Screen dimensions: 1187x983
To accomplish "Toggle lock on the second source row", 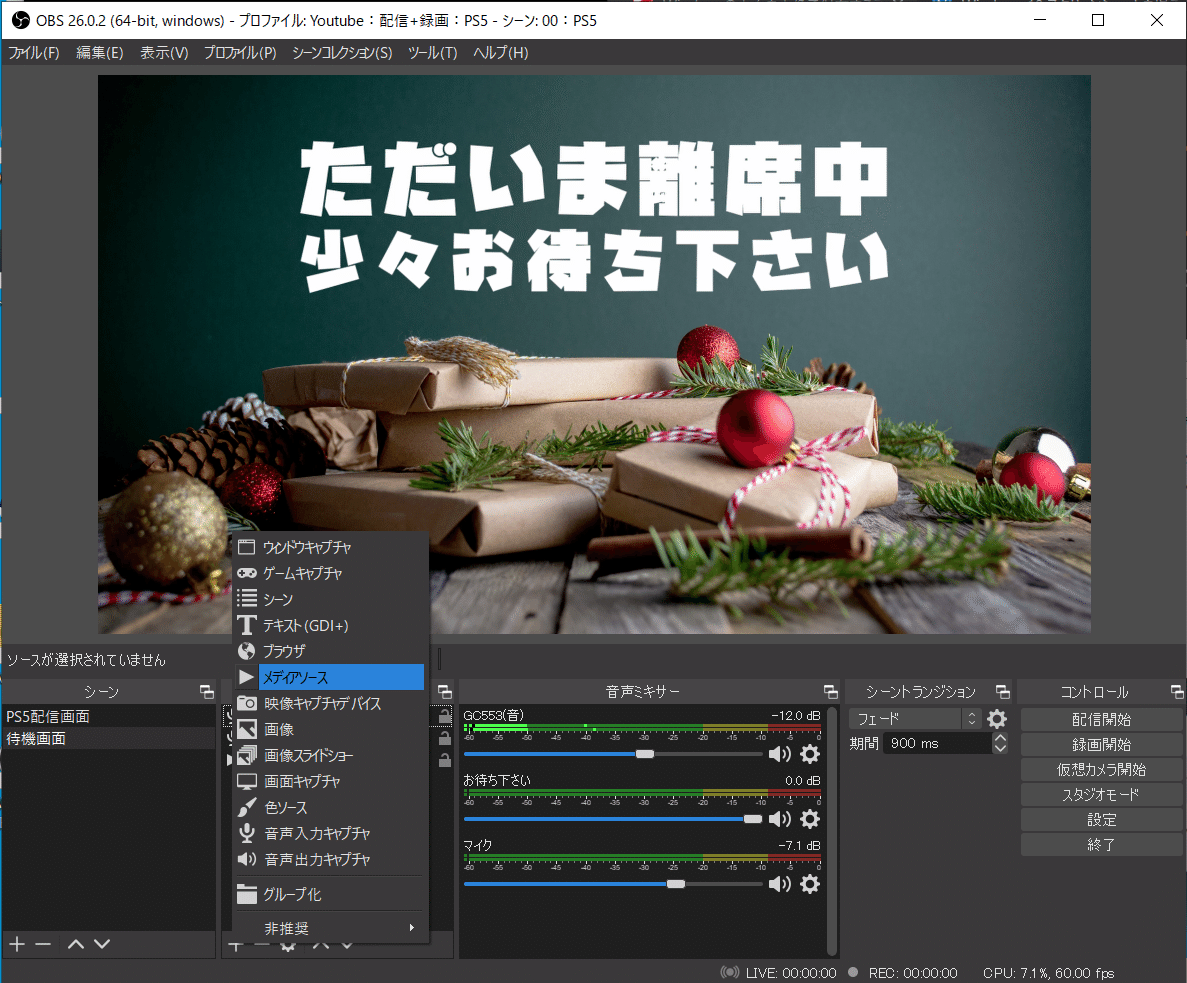I will [445, 739].
